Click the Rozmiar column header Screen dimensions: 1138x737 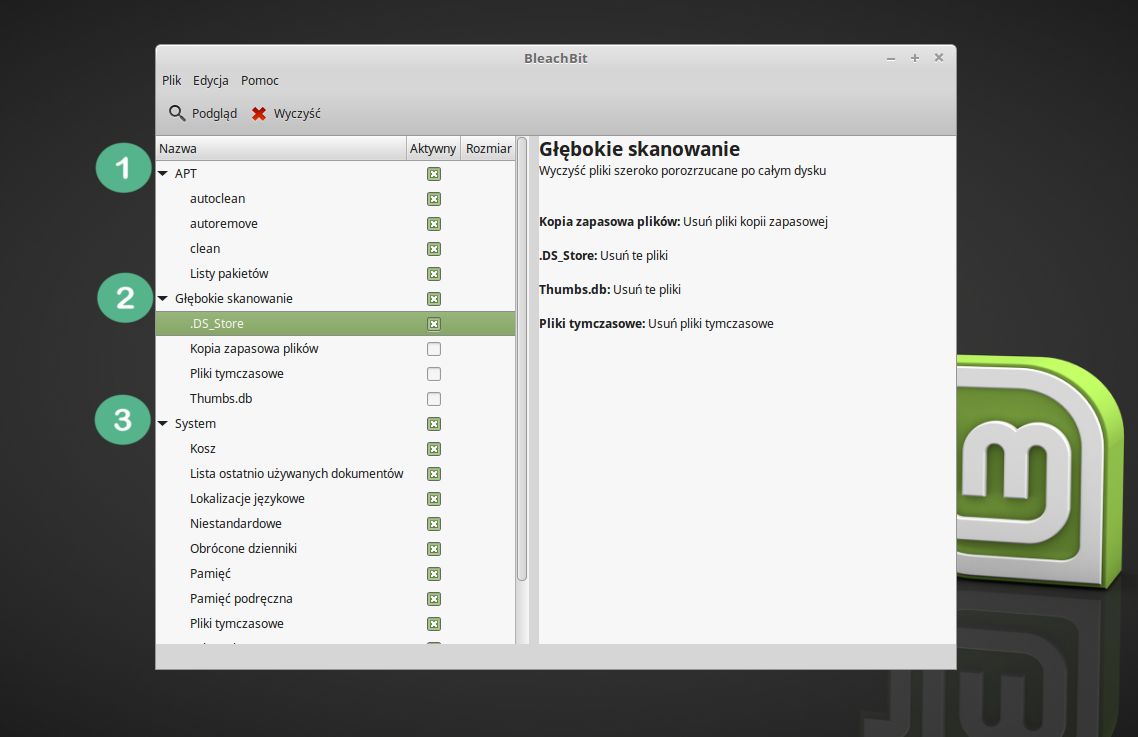click(488, 148)
